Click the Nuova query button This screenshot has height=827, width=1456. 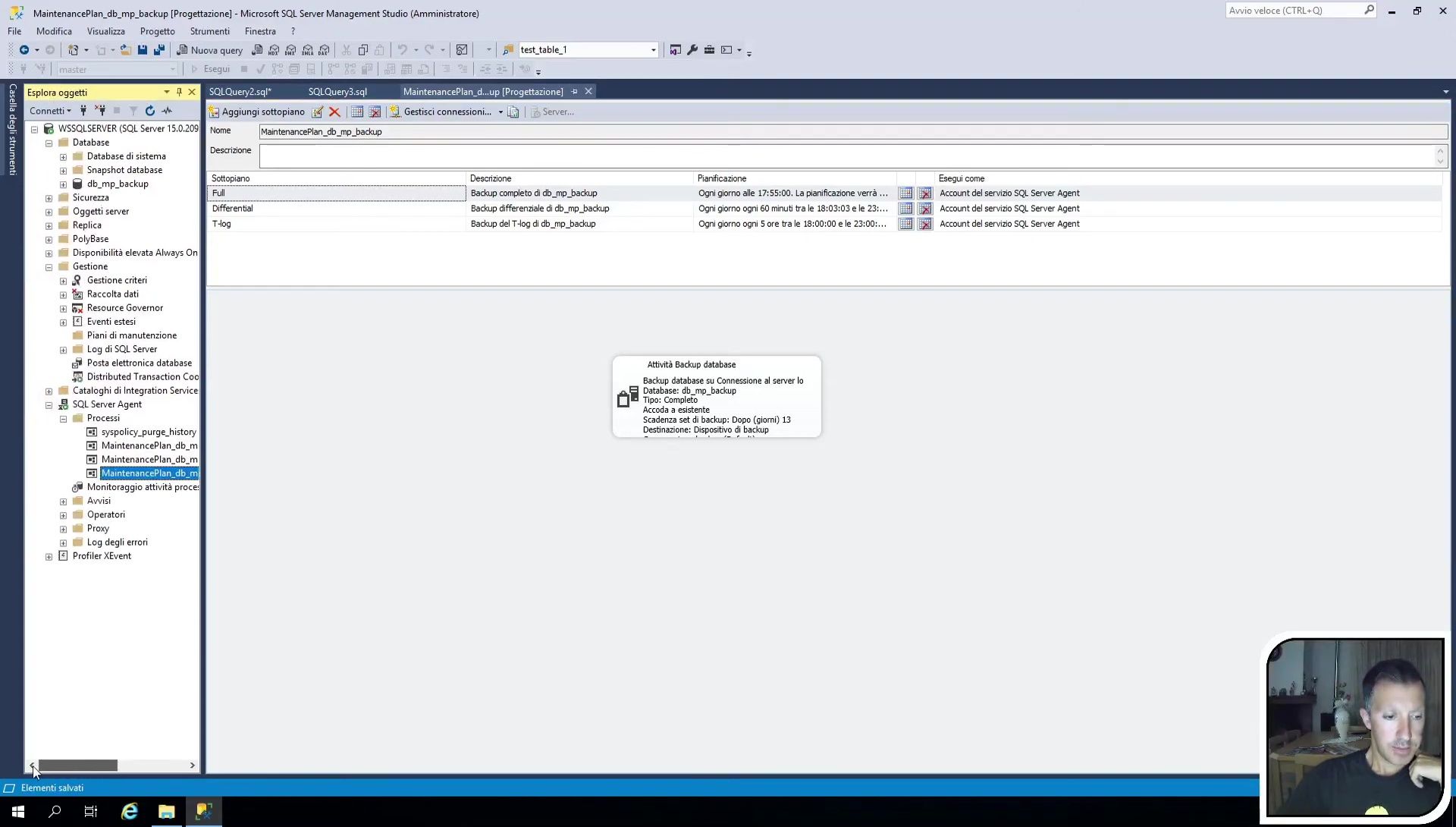click(x=209, y=50)
